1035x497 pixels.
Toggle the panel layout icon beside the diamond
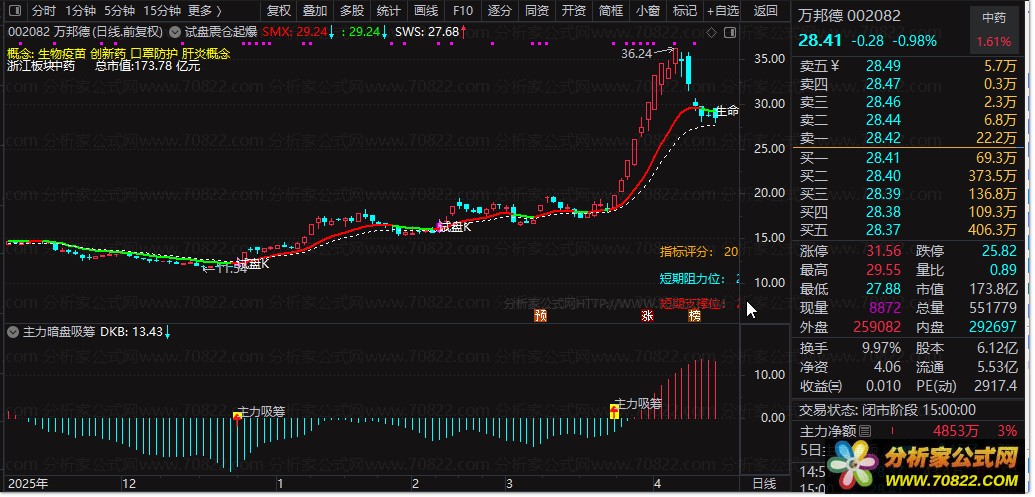pos(729,32)
